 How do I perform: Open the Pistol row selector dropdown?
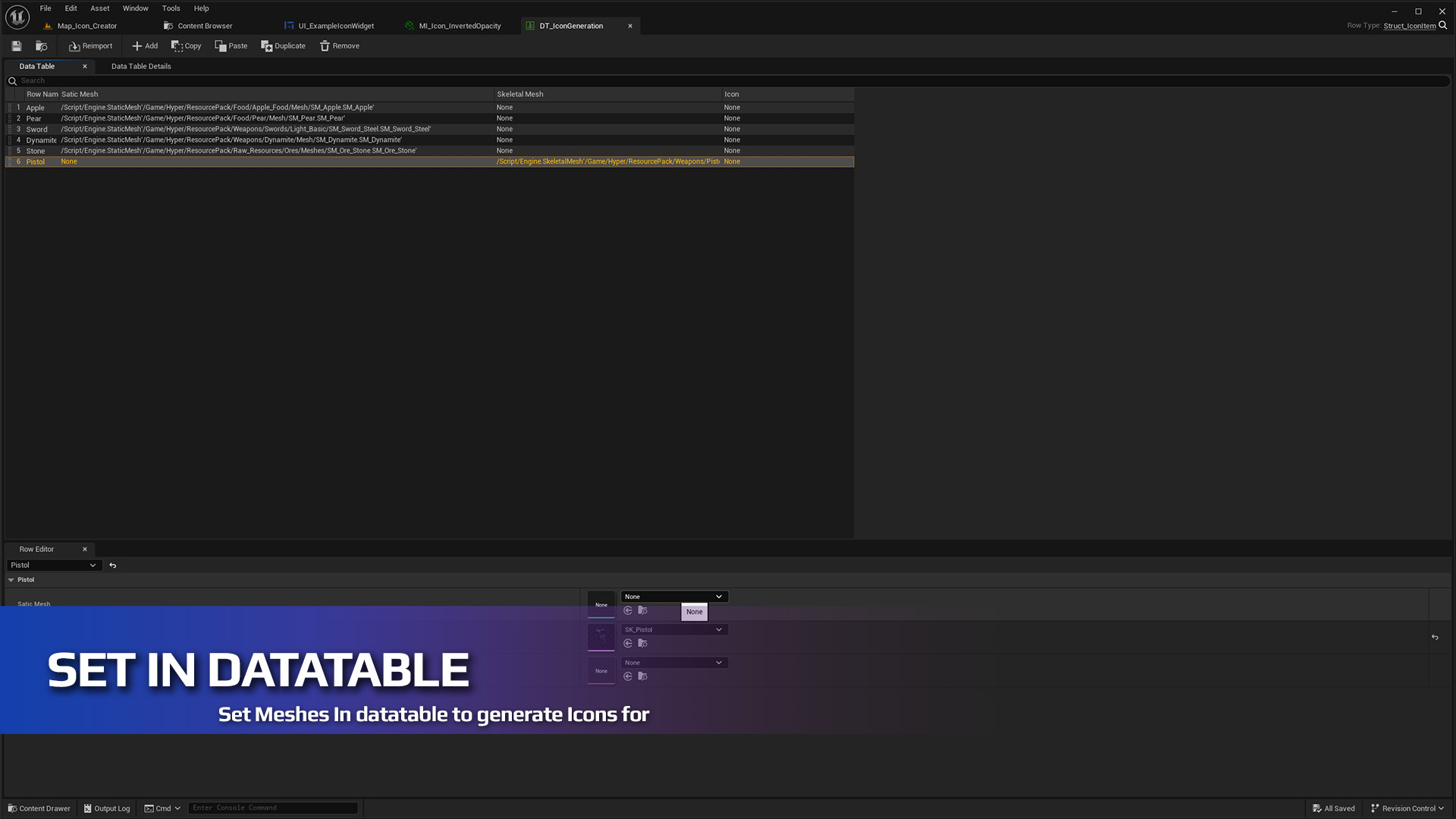tap(53, 566)
